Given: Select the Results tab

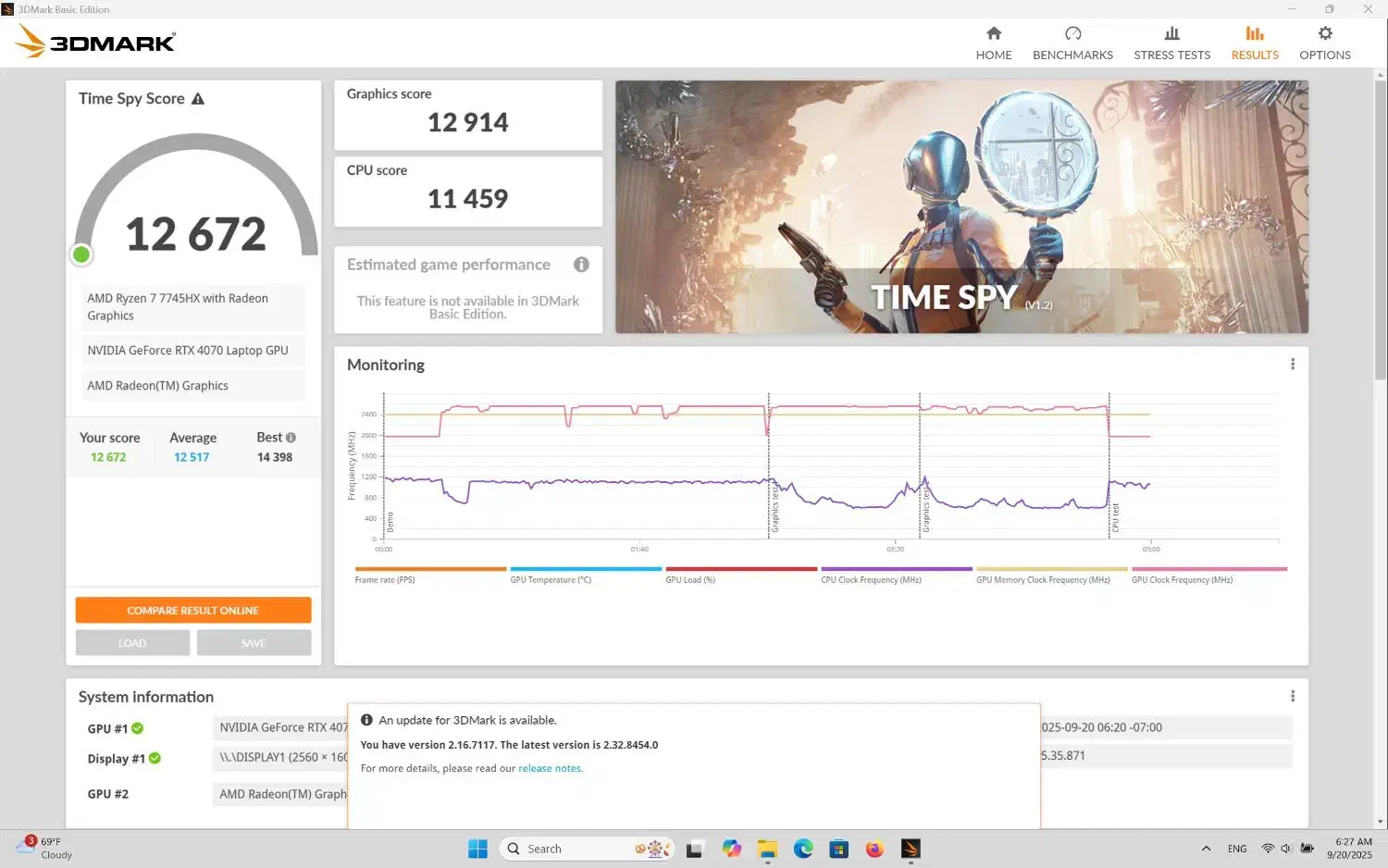Looking at the screenshot, I should point(1254,43).
